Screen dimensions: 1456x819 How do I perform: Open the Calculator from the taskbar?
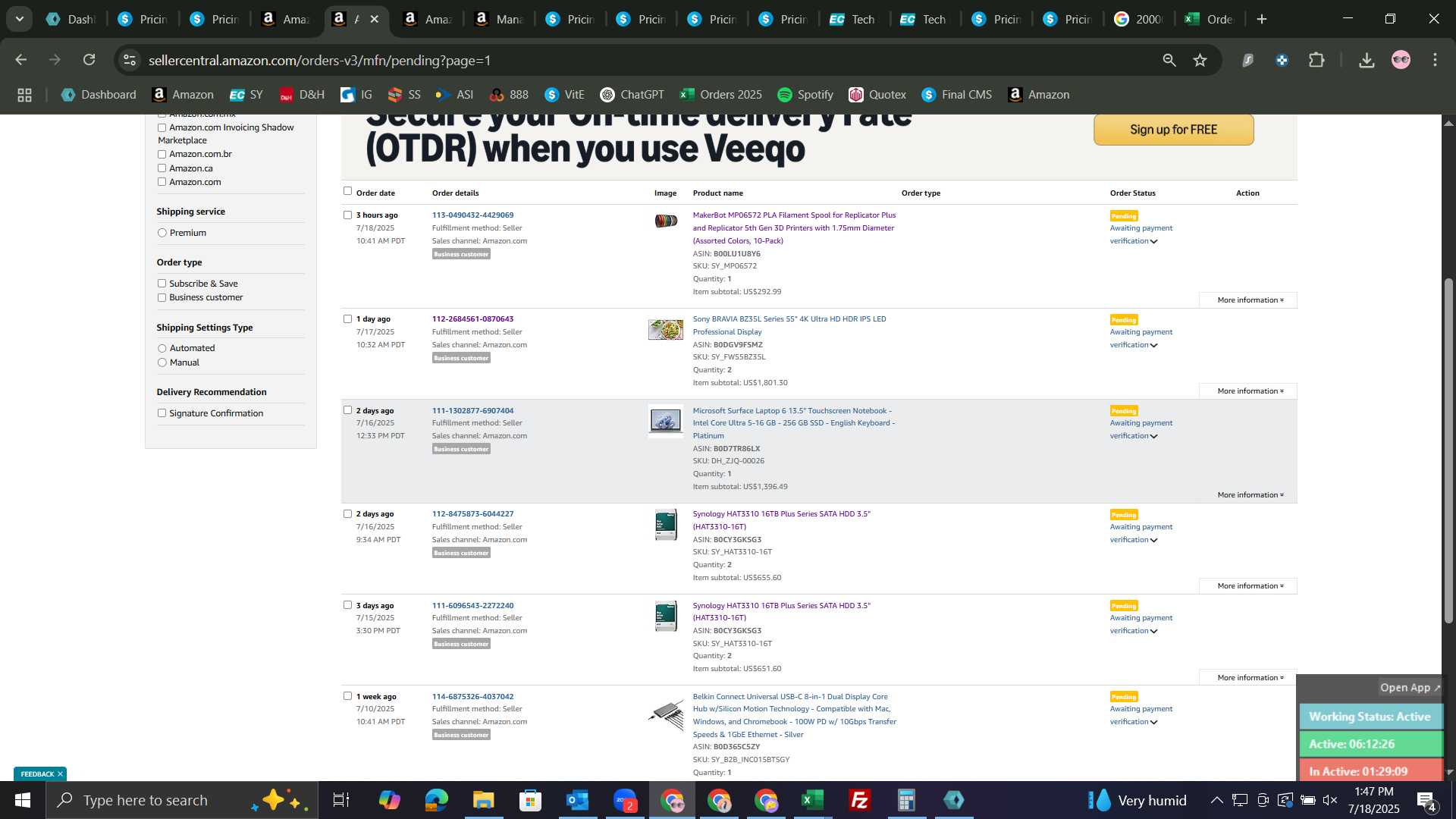(906, 800)
